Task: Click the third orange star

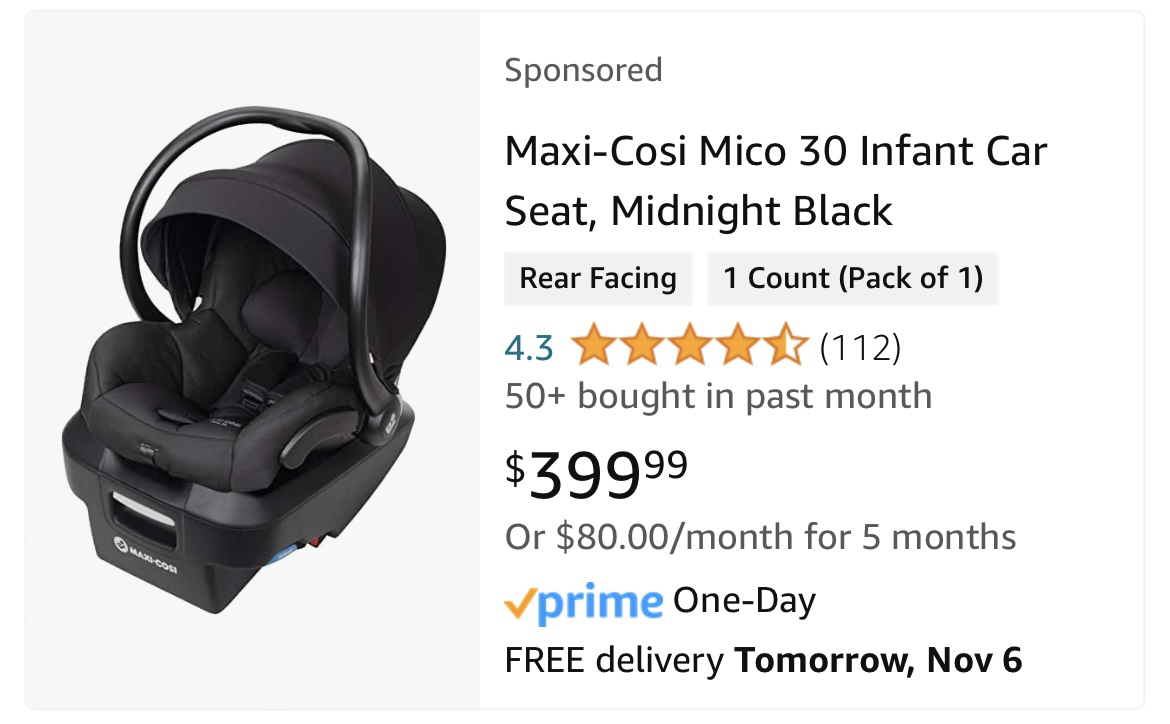Action: coord(690,345)
